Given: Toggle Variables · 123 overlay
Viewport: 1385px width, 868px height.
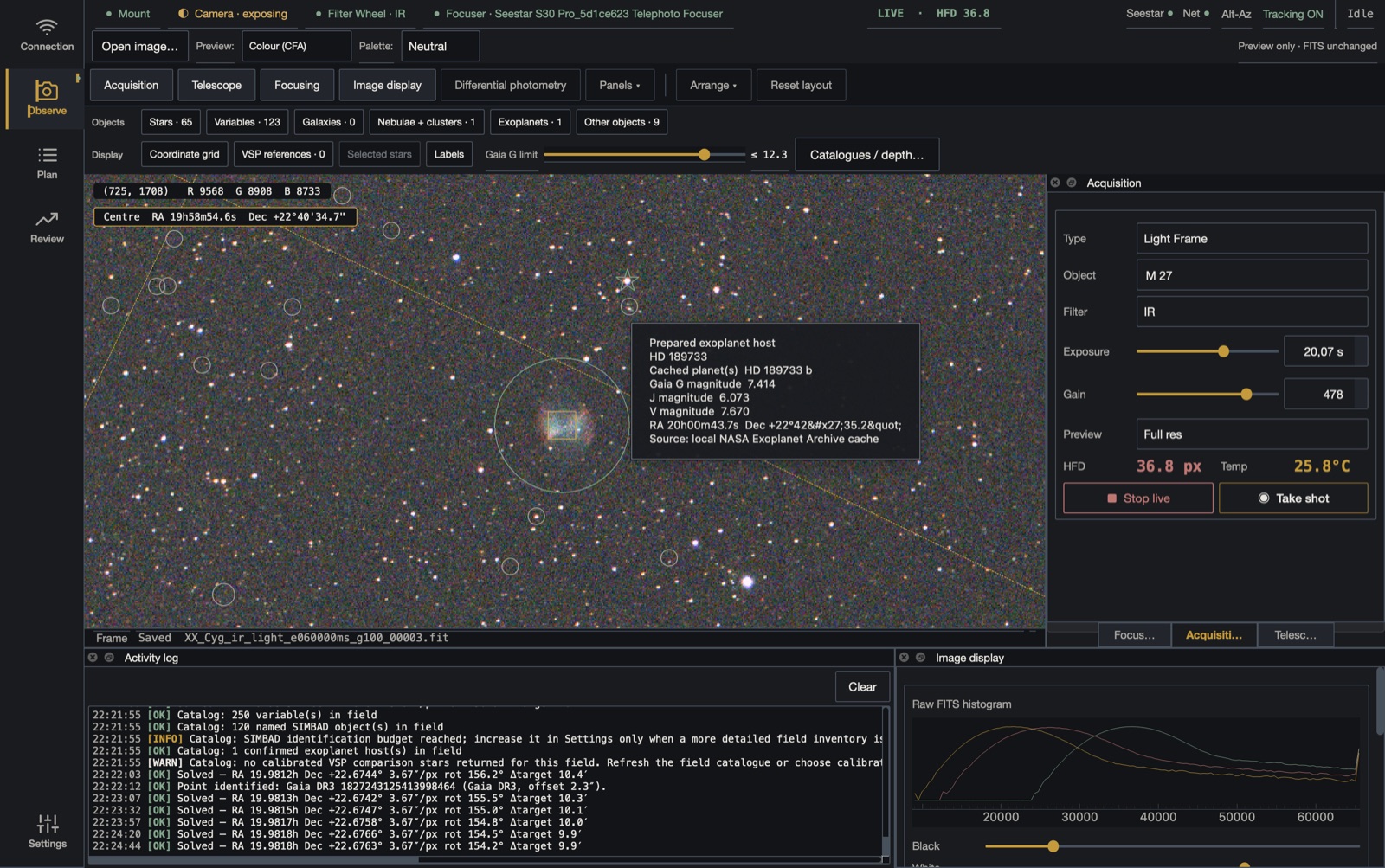Looking at the screenshot, I should coord(247,122).
